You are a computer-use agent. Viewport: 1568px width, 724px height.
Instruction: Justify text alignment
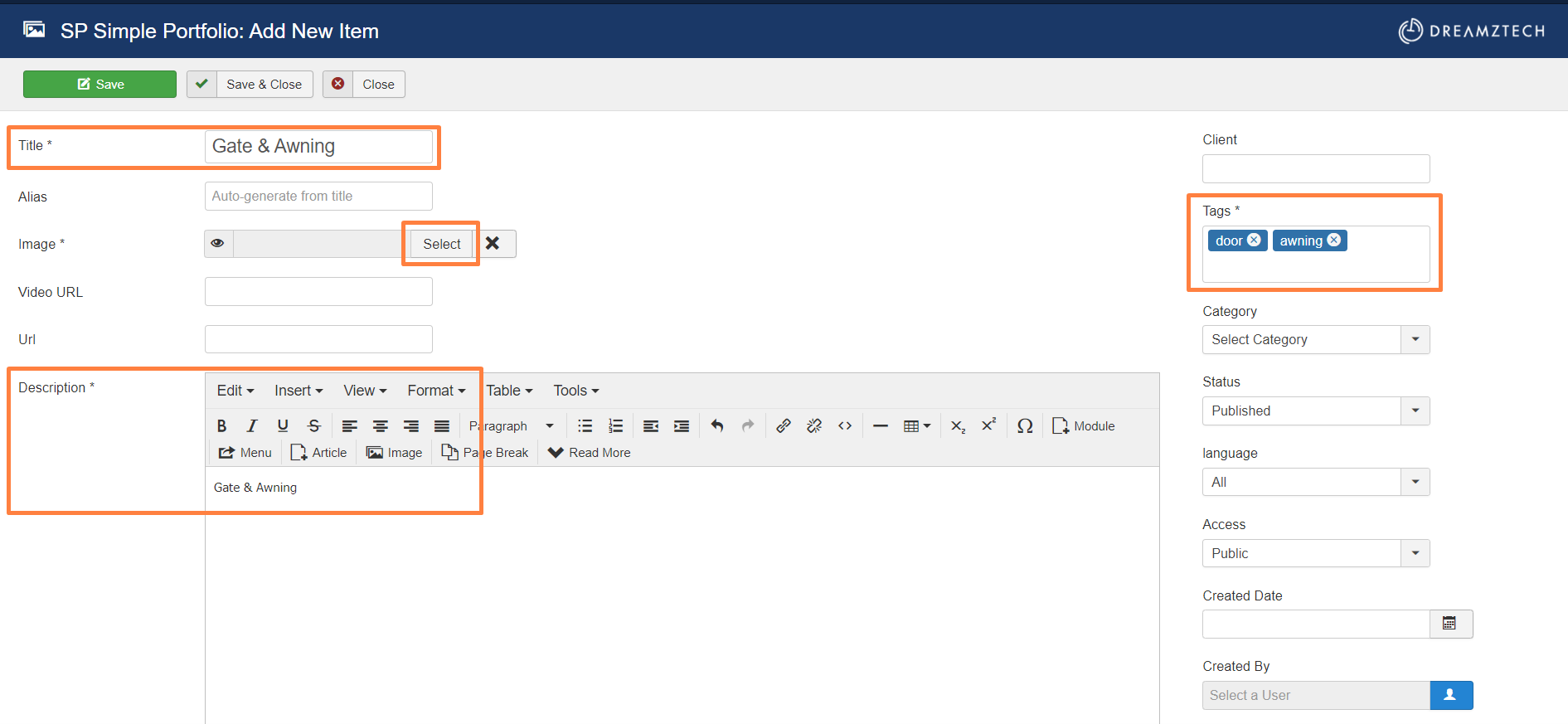pyautogui.click(x=442, y=426)
